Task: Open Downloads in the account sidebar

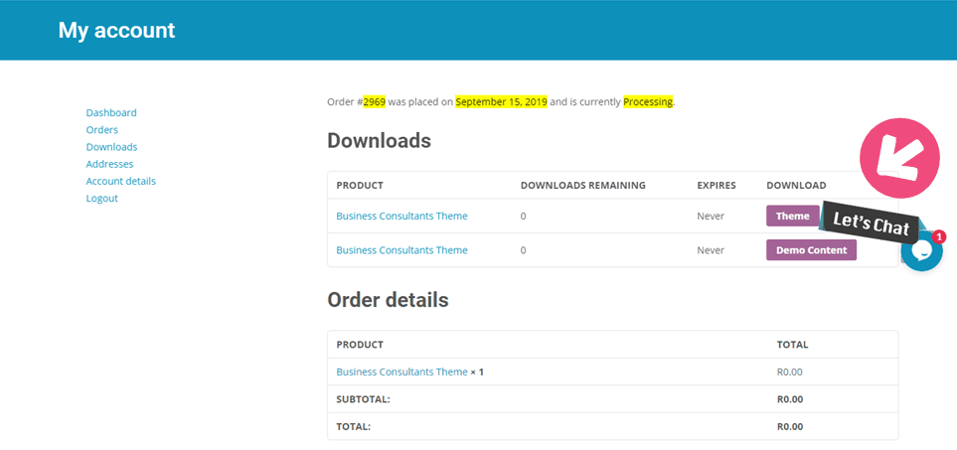Action: pos(112,147)
